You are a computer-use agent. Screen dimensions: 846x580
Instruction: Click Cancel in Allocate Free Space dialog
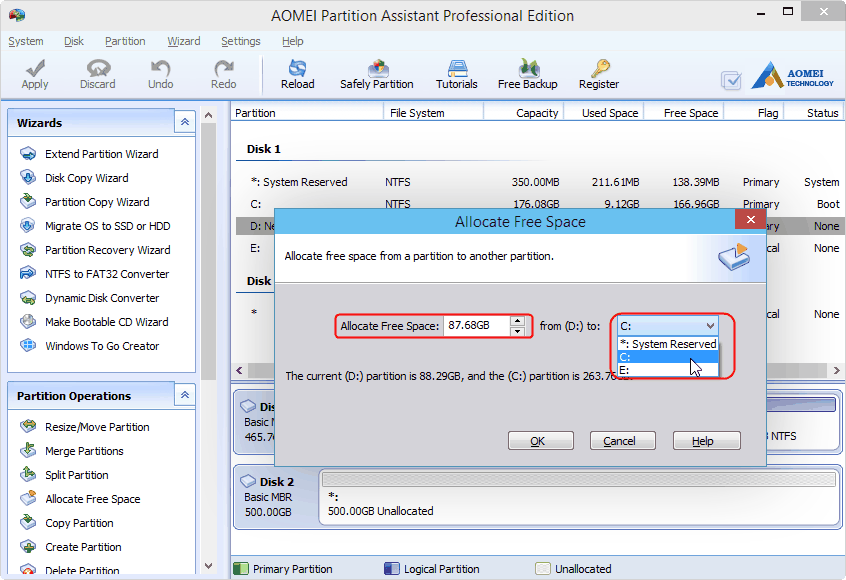pos(623,441)
